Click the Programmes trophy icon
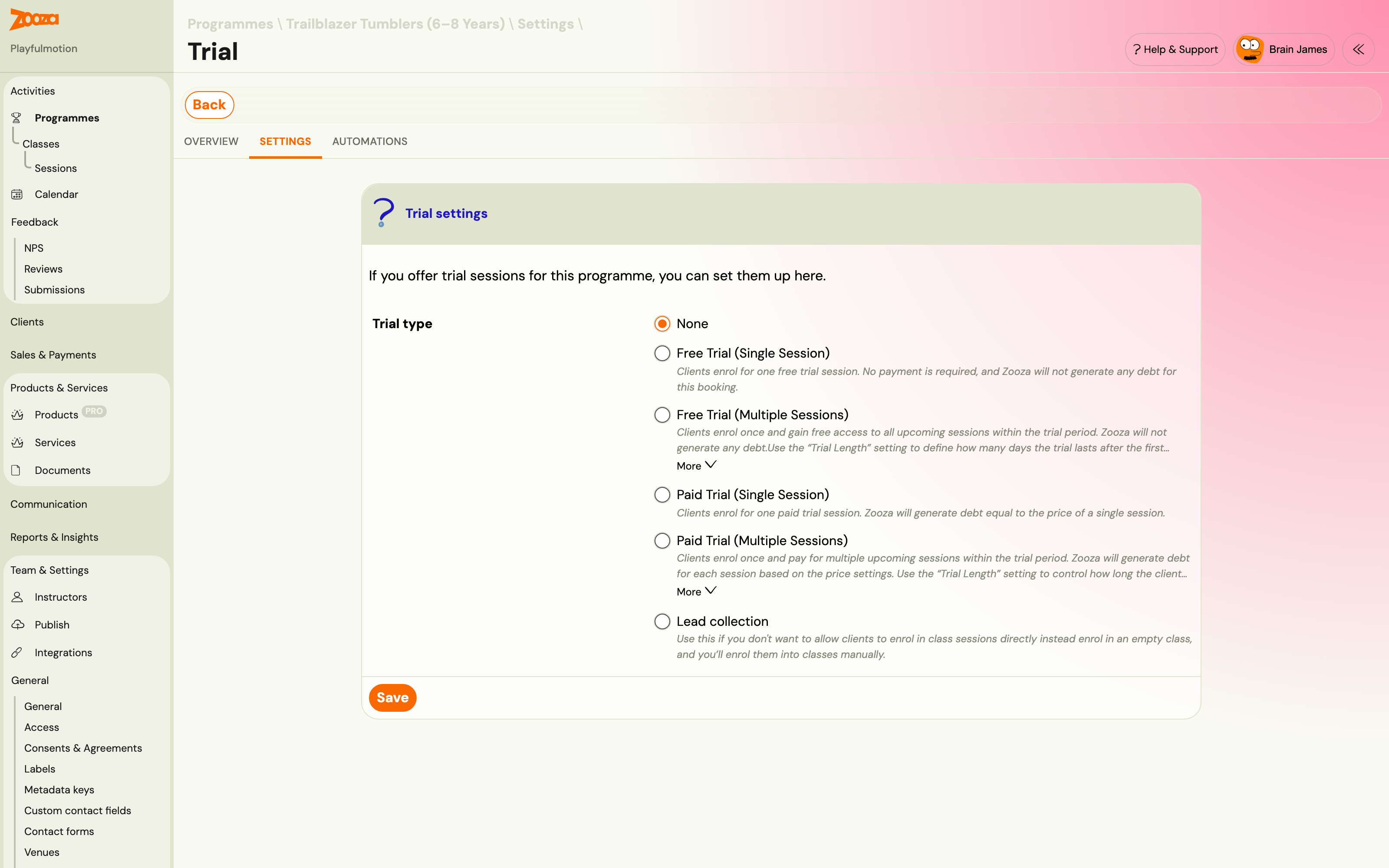1389x868 pixels. [16, 118]
